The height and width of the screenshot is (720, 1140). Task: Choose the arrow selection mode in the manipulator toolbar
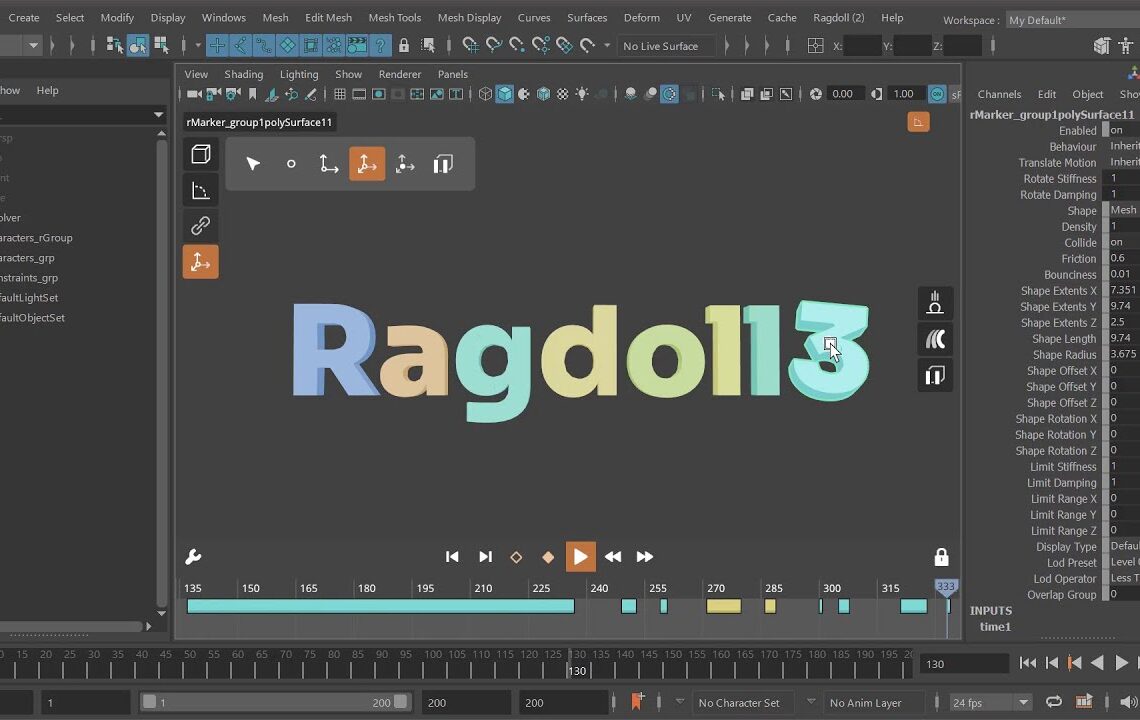click(x=253, y=163)
